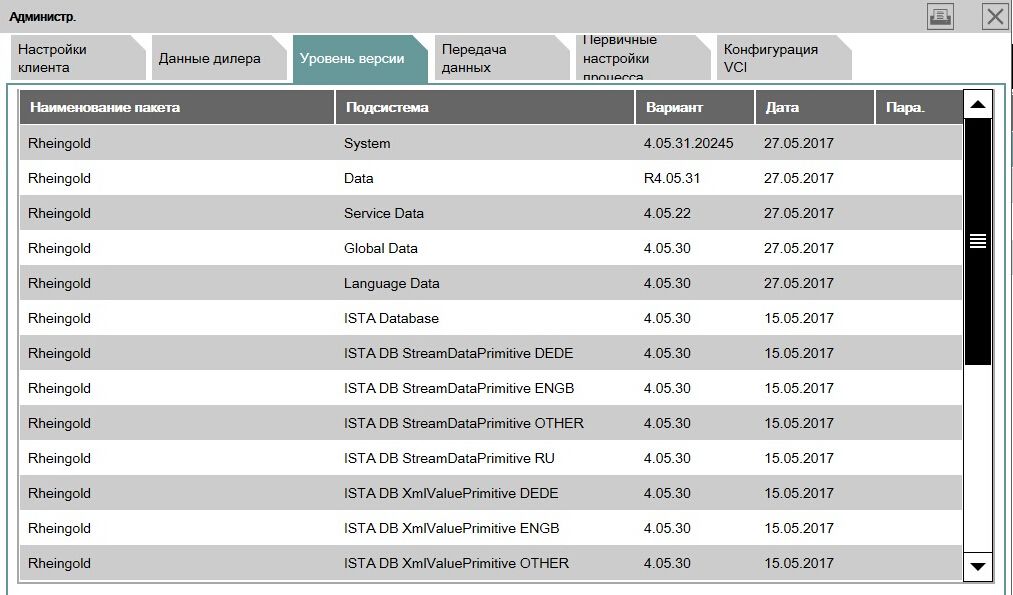Open the Первичные настройки процесса tab
This screenshot has width=1013, height=595.
coord(643,58)
